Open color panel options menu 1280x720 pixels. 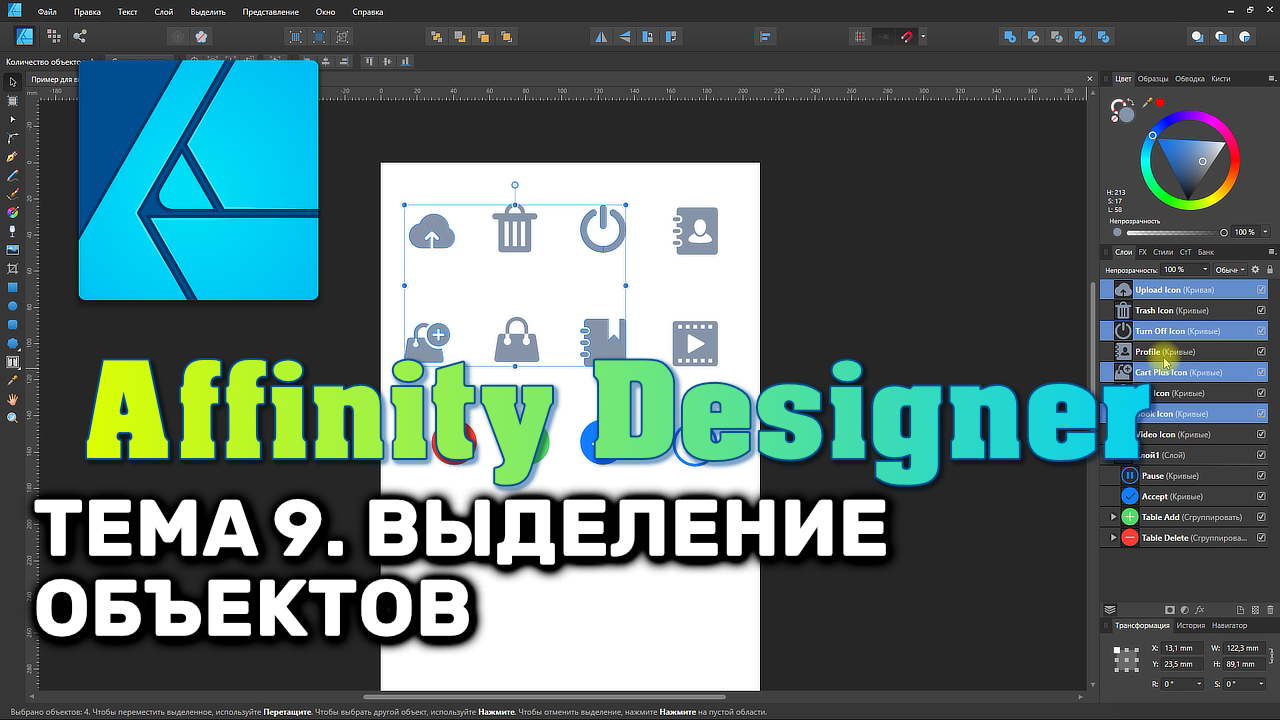(x=1270, y=78)
